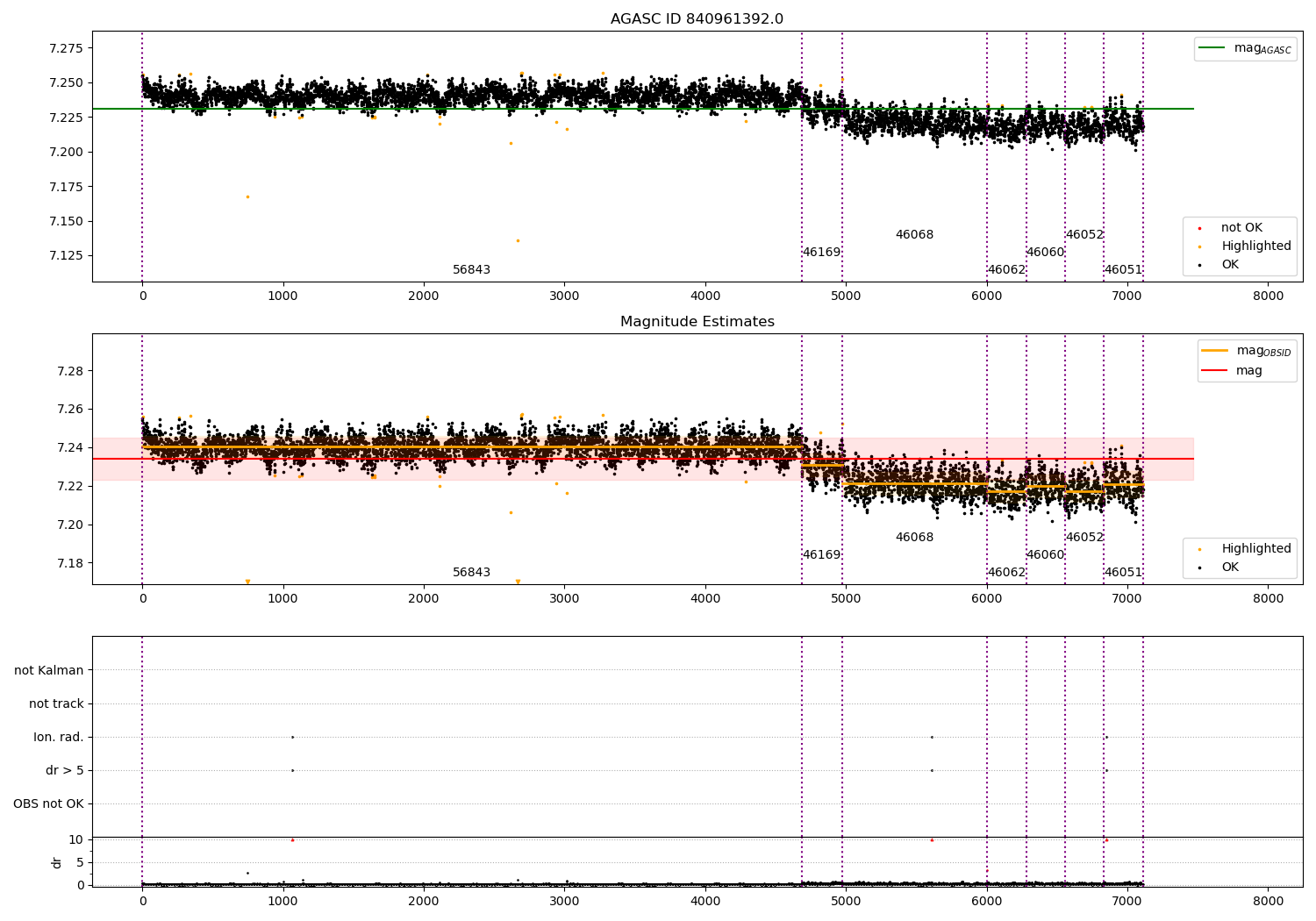The width and height of the screenshot is (1316, 921).
Task: Click the 7.150 y-axis tick
Action: point(66,222)
